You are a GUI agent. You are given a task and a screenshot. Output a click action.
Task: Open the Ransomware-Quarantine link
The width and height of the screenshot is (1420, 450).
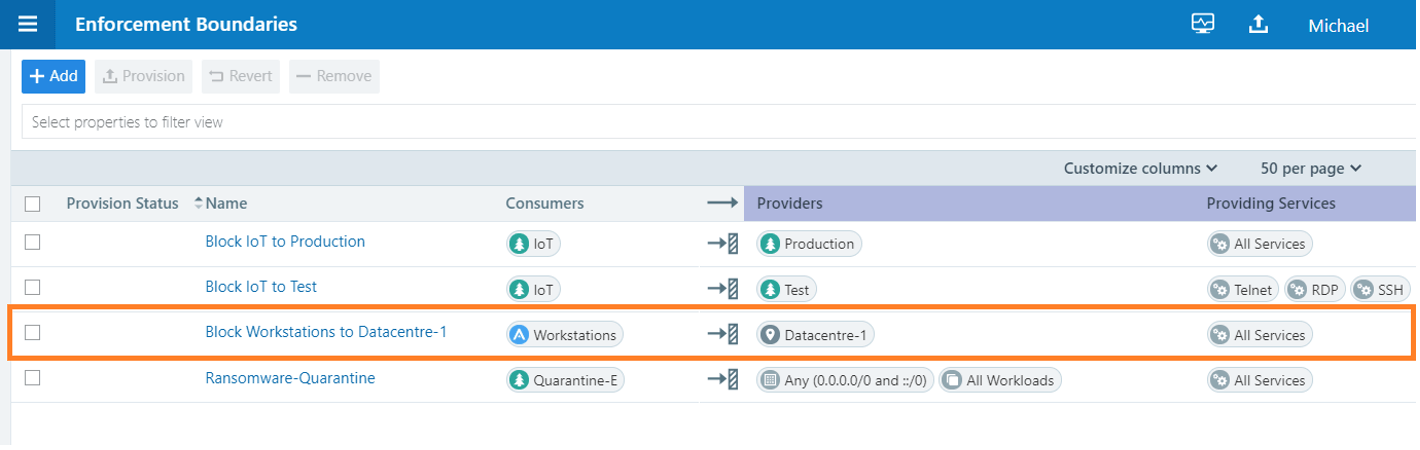[x=290, y=378]
